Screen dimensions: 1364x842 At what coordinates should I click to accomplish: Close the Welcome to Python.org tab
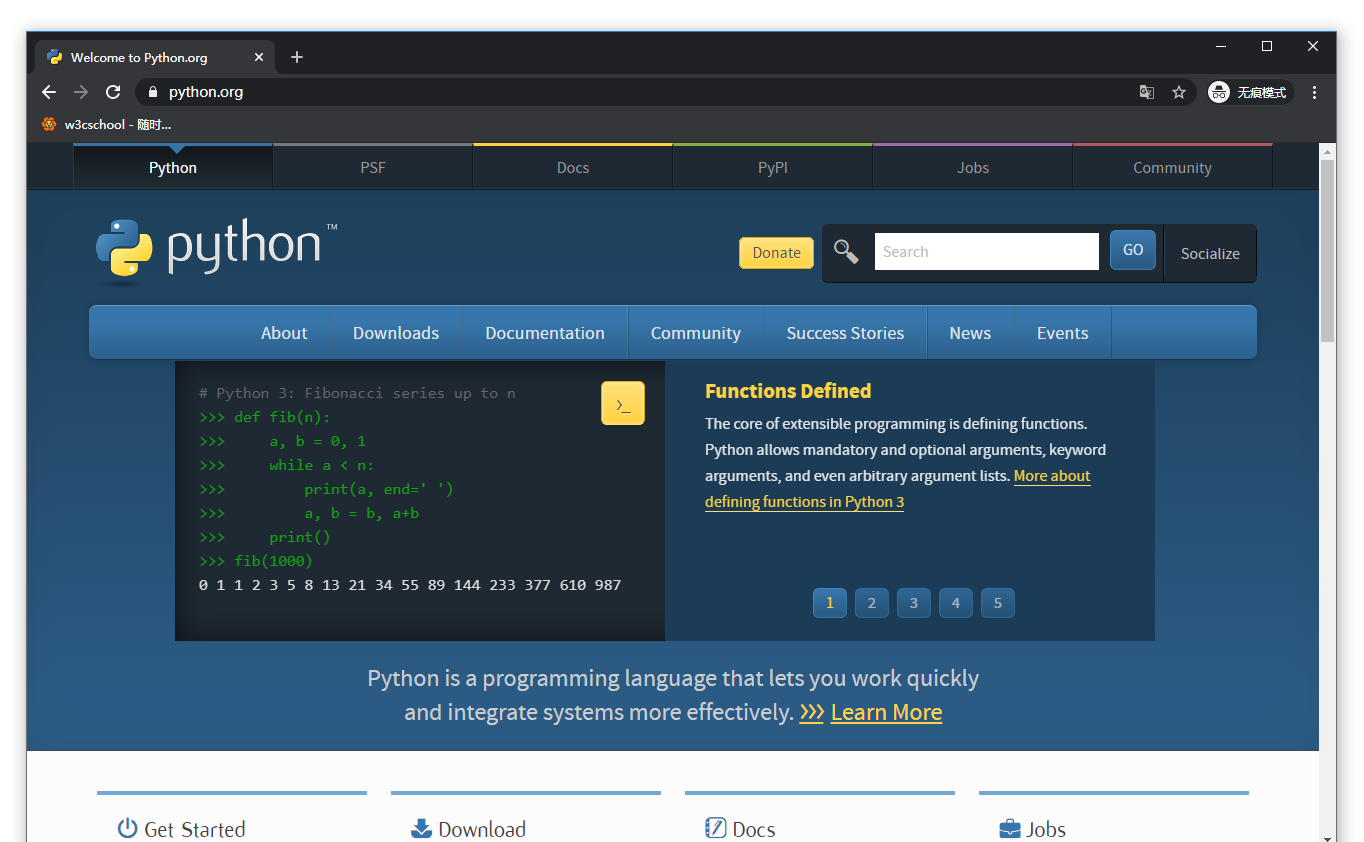pyautogui.click(x=259, y=57)
